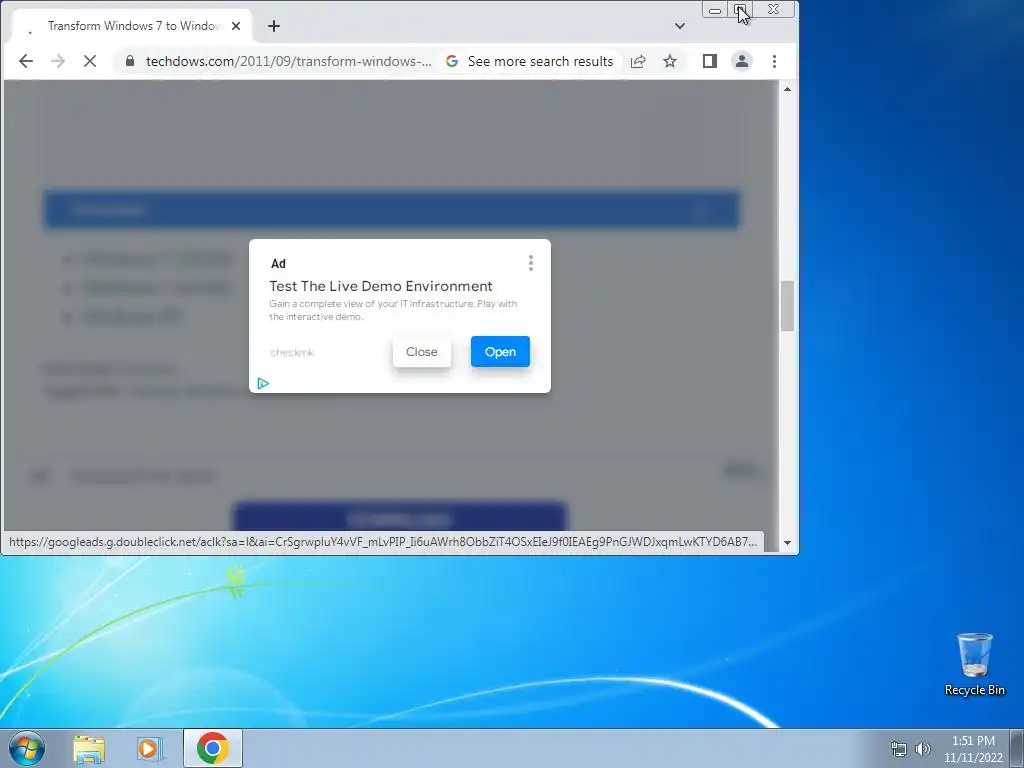Open a new tab
The image size is (1024, 768).
[x=274, y=25]
